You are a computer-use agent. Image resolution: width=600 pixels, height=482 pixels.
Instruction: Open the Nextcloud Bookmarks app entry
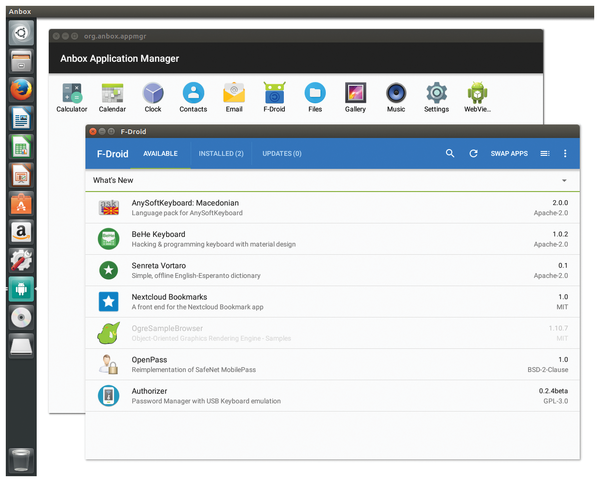click(x=332, y=302)
